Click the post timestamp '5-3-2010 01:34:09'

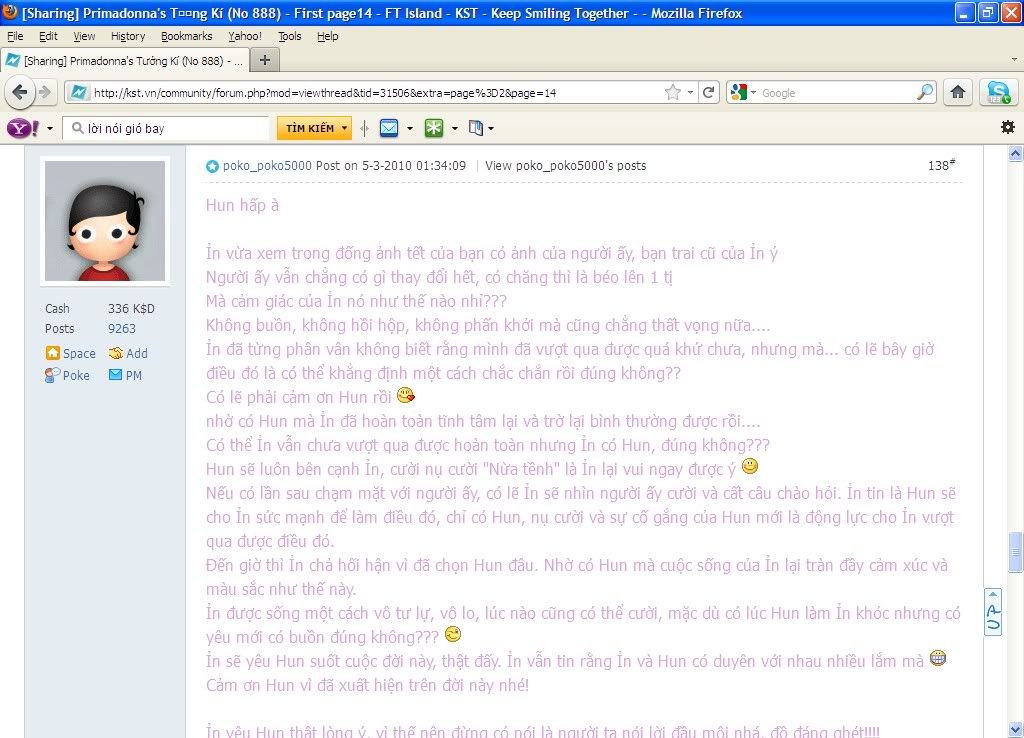click(x=414, y=166)
